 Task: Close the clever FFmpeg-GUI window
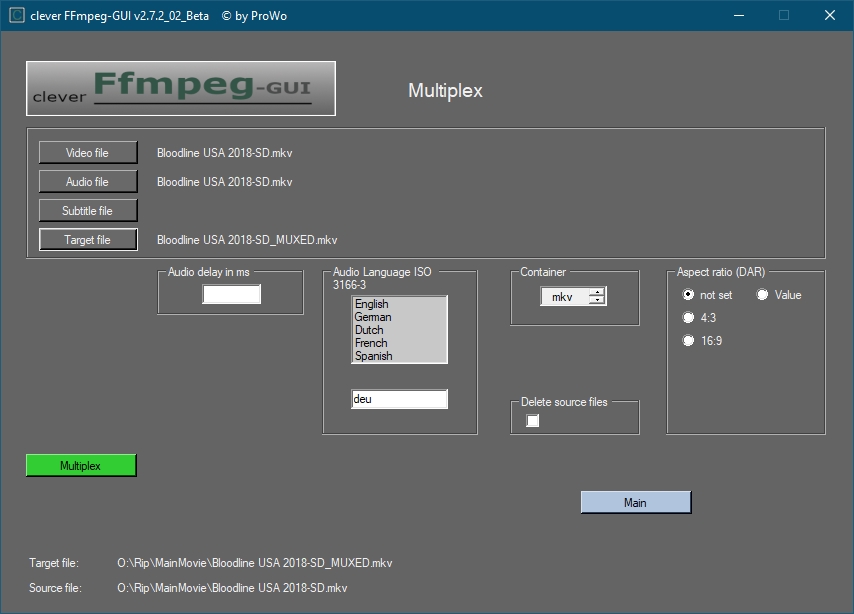pos(829,15)
